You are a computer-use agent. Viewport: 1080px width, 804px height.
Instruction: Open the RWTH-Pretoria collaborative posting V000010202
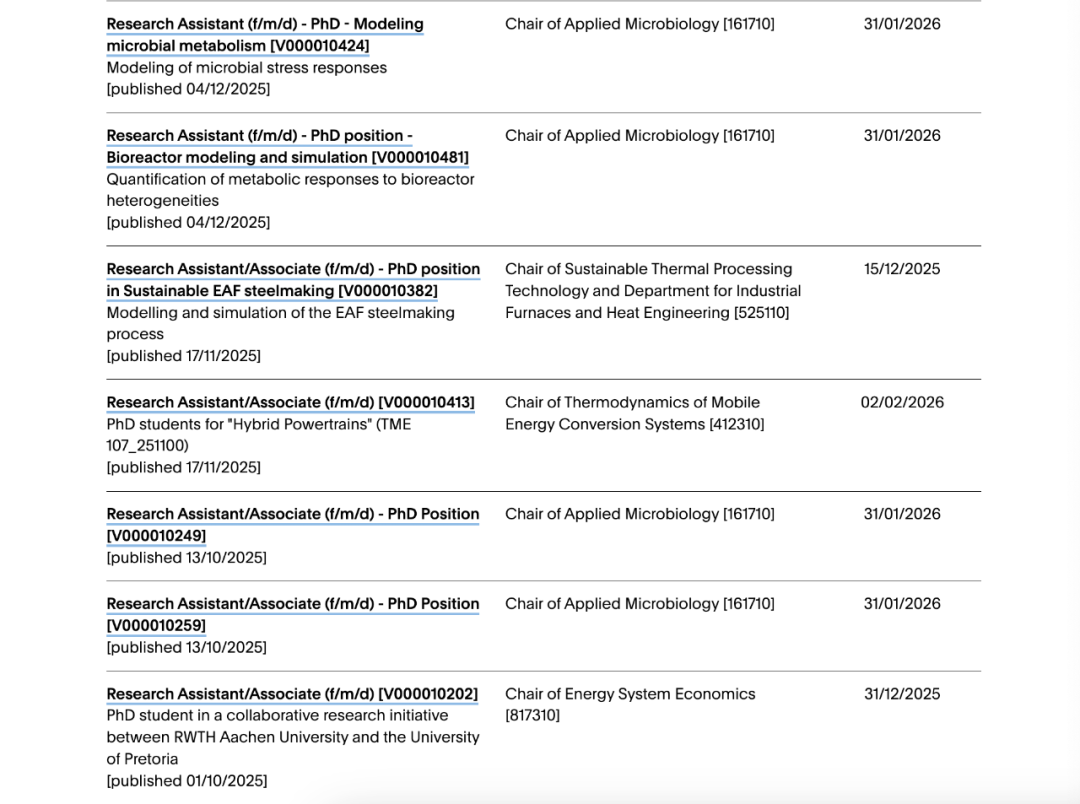pos(292,693)
